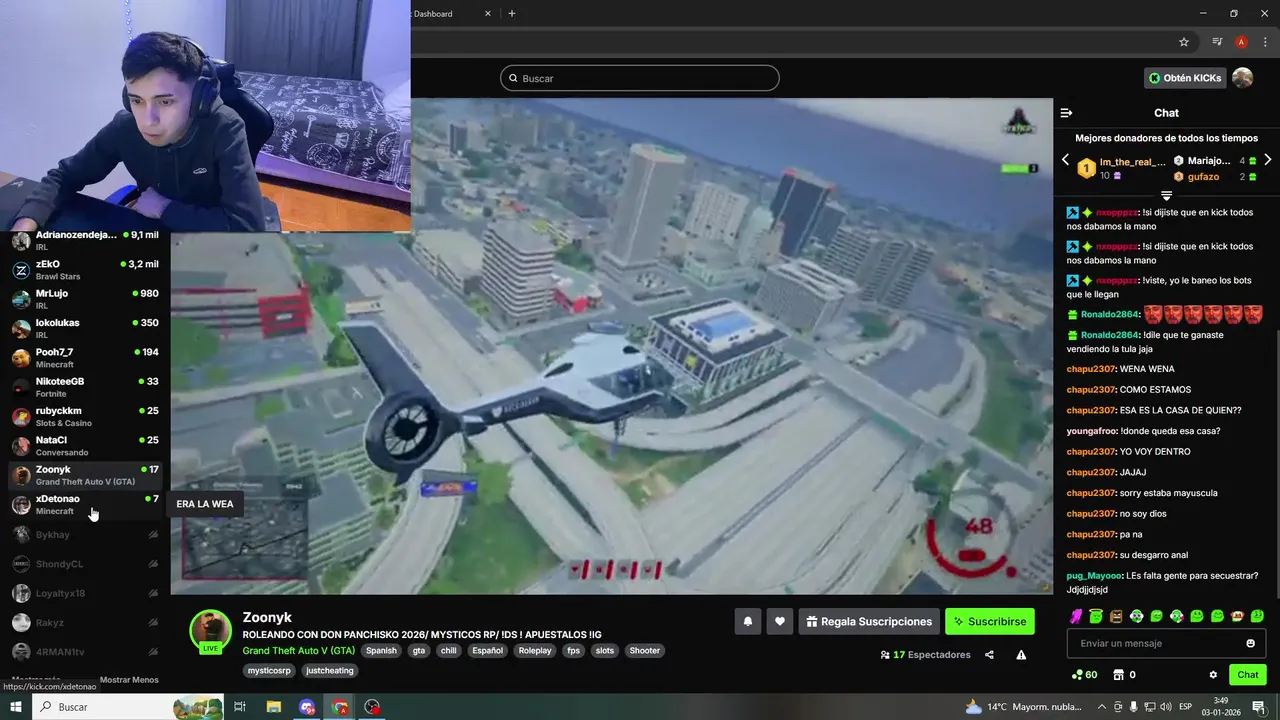Open Zoonyk's streamer avatar with LIVE badge
The height and width of the screenshot is (720, 1280).
pos(211,632)
